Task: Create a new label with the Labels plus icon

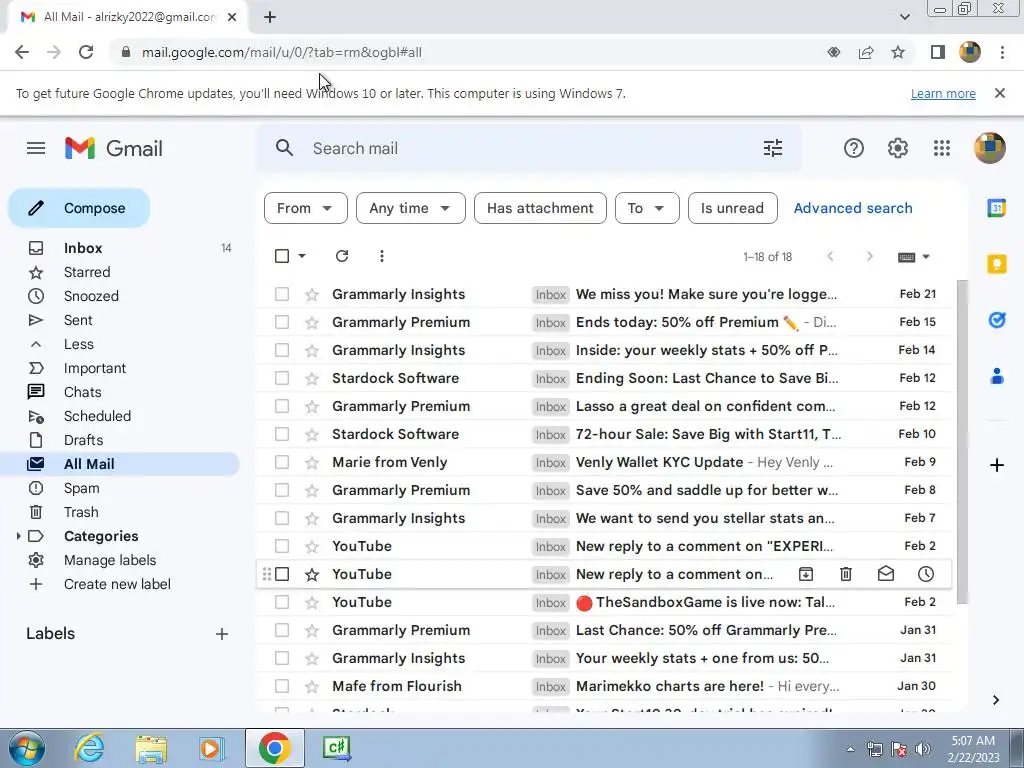Action: point(222,634)
